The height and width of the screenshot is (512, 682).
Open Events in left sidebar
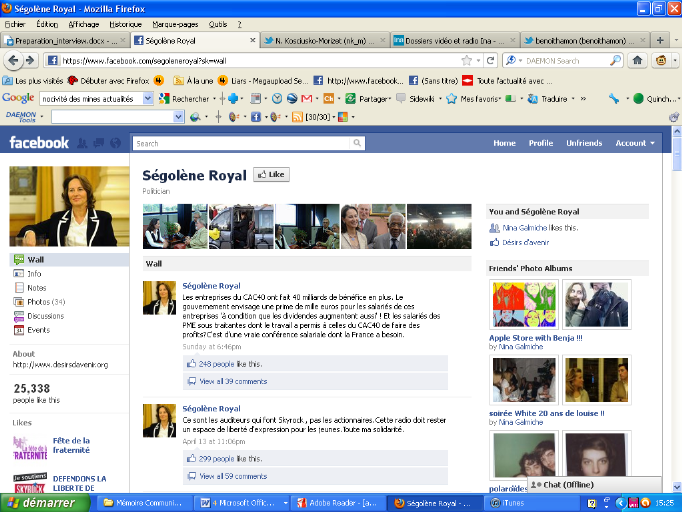click(38, 329)
